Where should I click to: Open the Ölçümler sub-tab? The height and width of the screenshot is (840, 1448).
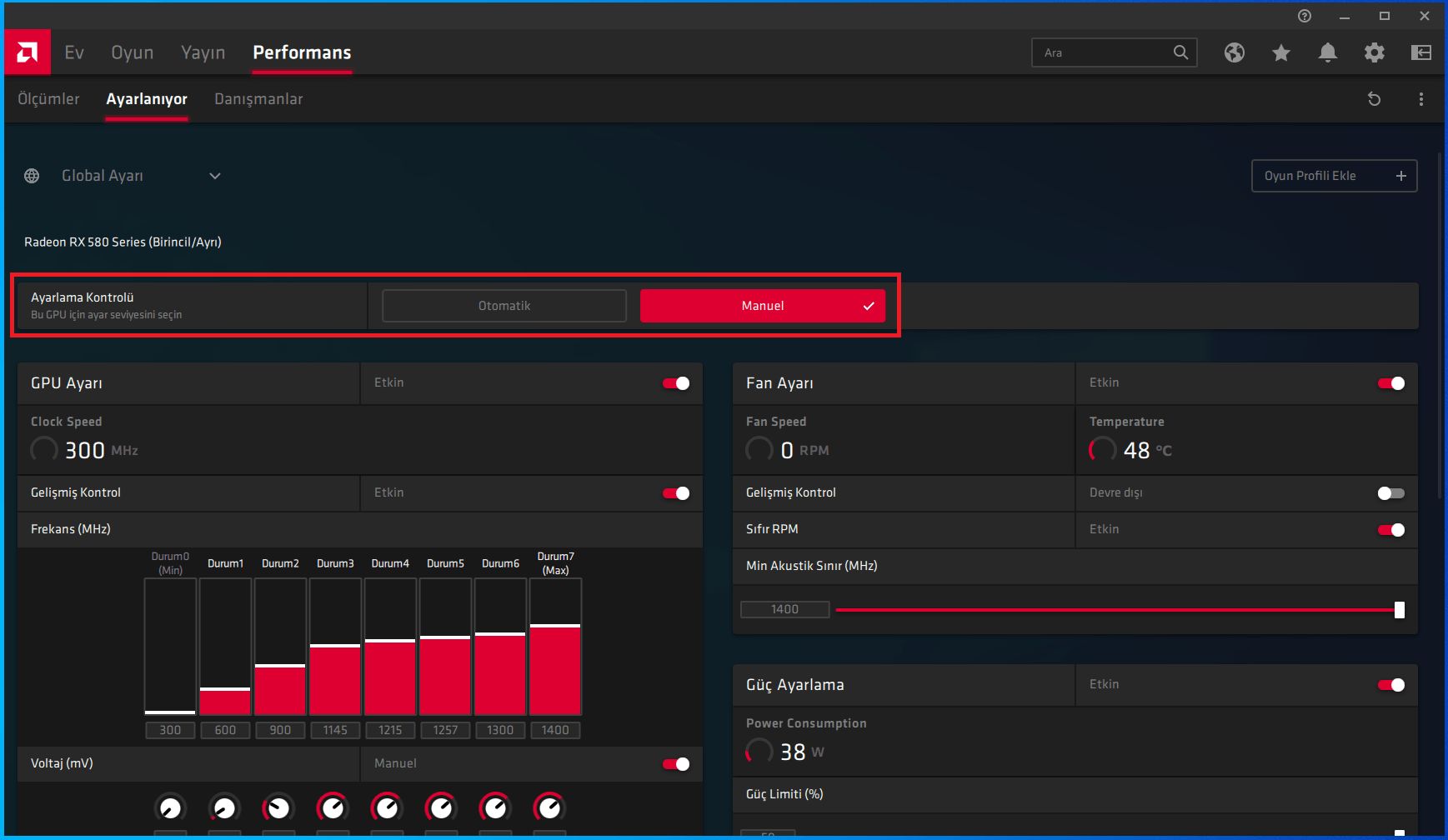49,99
